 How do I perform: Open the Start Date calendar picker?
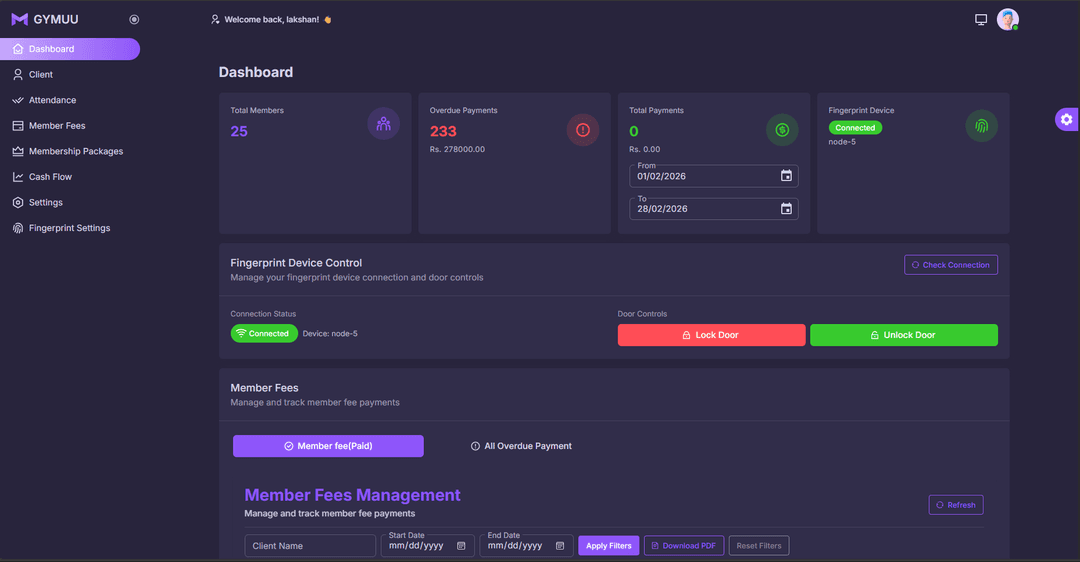(x=461, y=546)
